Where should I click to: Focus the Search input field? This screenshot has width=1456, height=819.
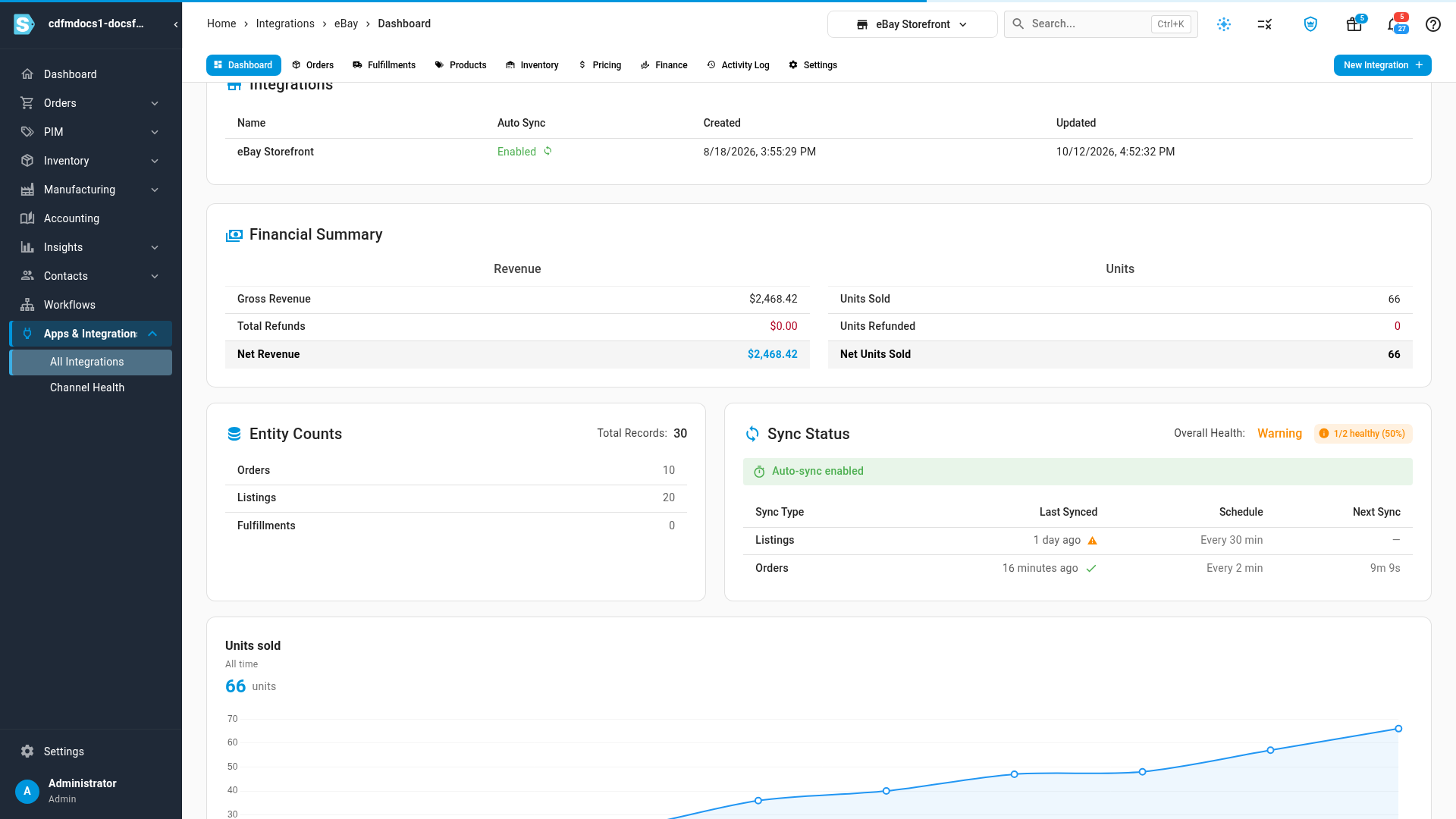pyautogui.click(x=1100, y=24)
